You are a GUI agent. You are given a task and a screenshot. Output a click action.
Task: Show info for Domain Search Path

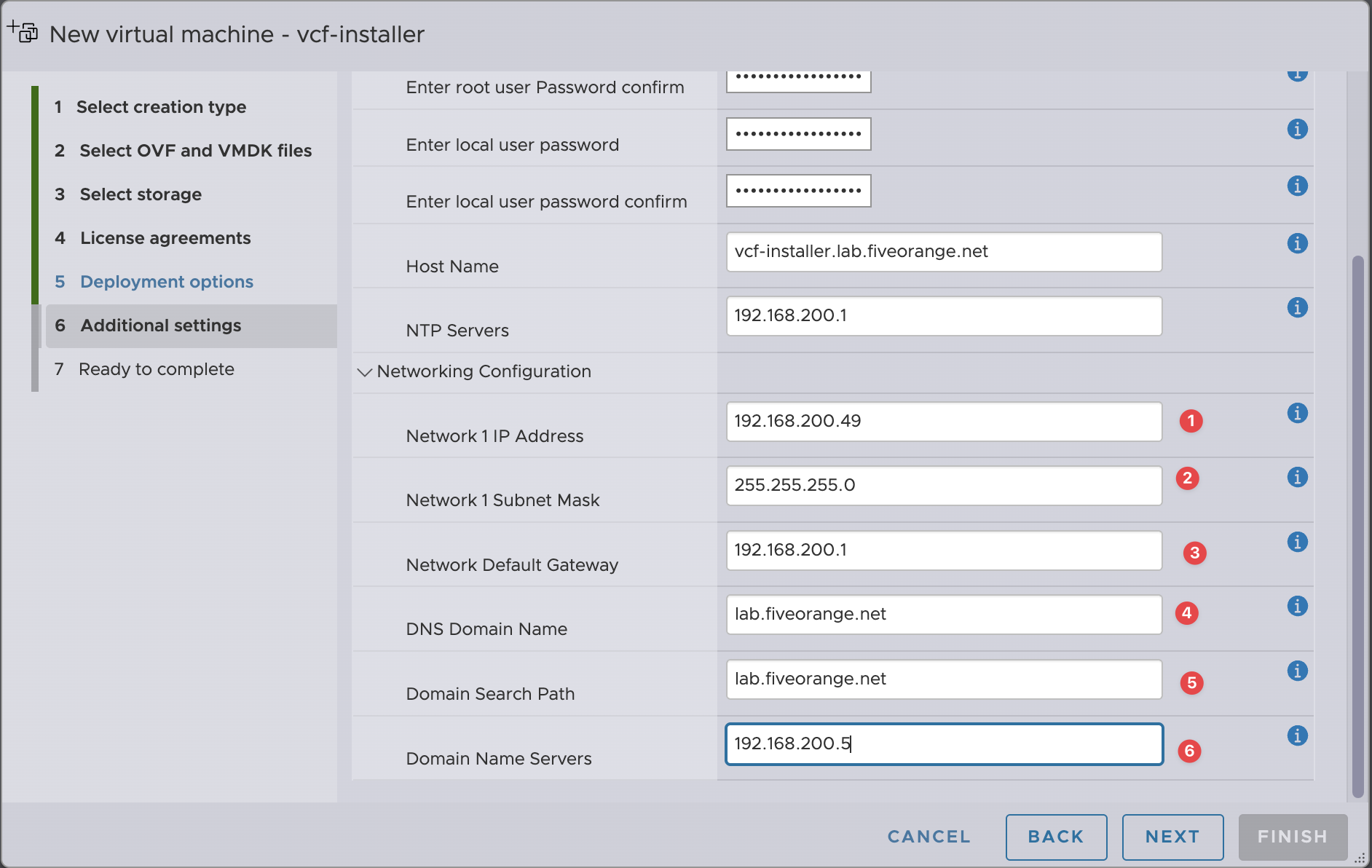[x=1297, y=671]
